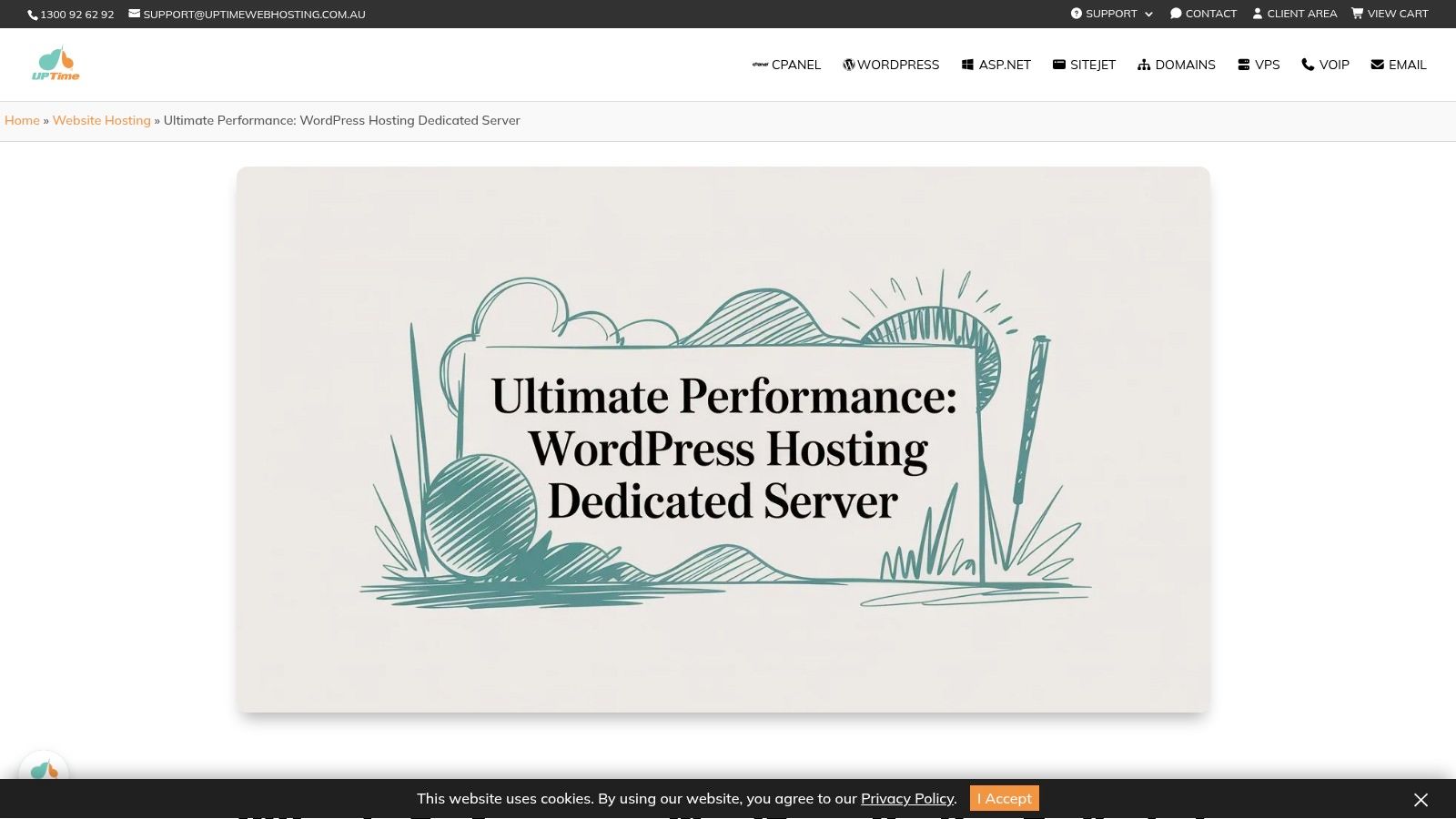Click the shopping cart icon

tap(1357, 14)
